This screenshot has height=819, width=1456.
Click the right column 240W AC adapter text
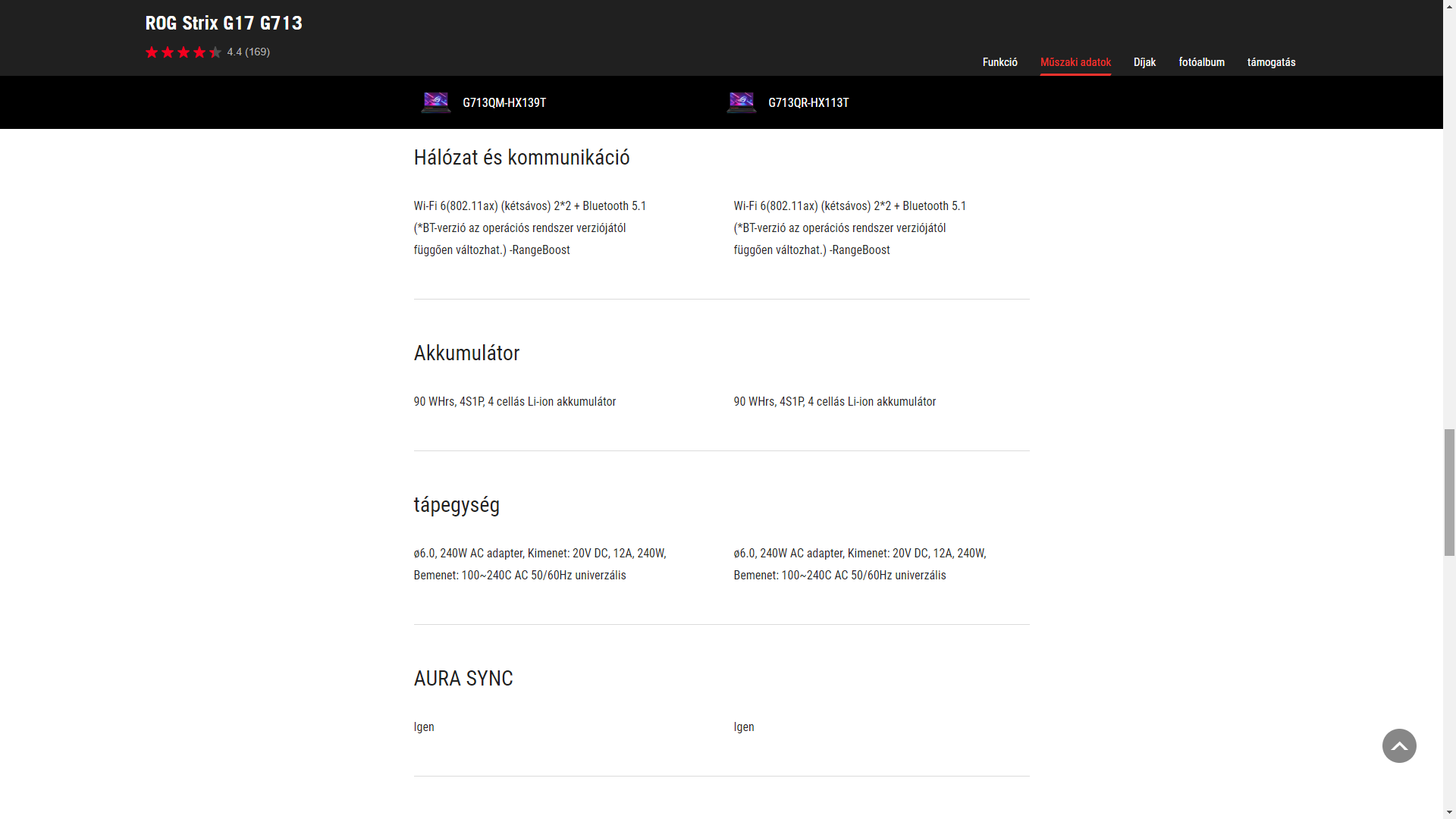860,564
